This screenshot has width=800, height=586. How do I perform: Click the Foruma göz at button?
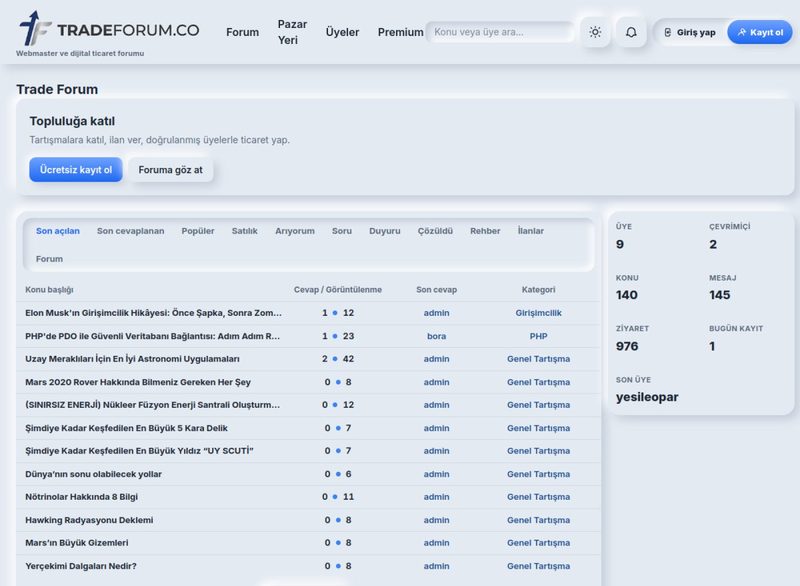(x=170, y=170)
